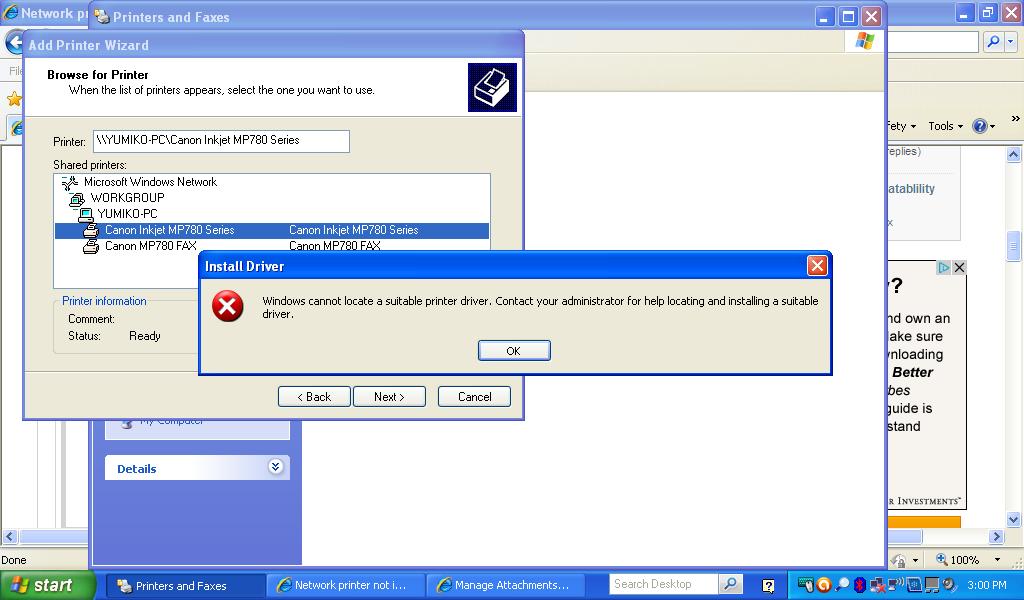
Task: Switch to Manage Attachments taskbar button
Action: [505, 585]
